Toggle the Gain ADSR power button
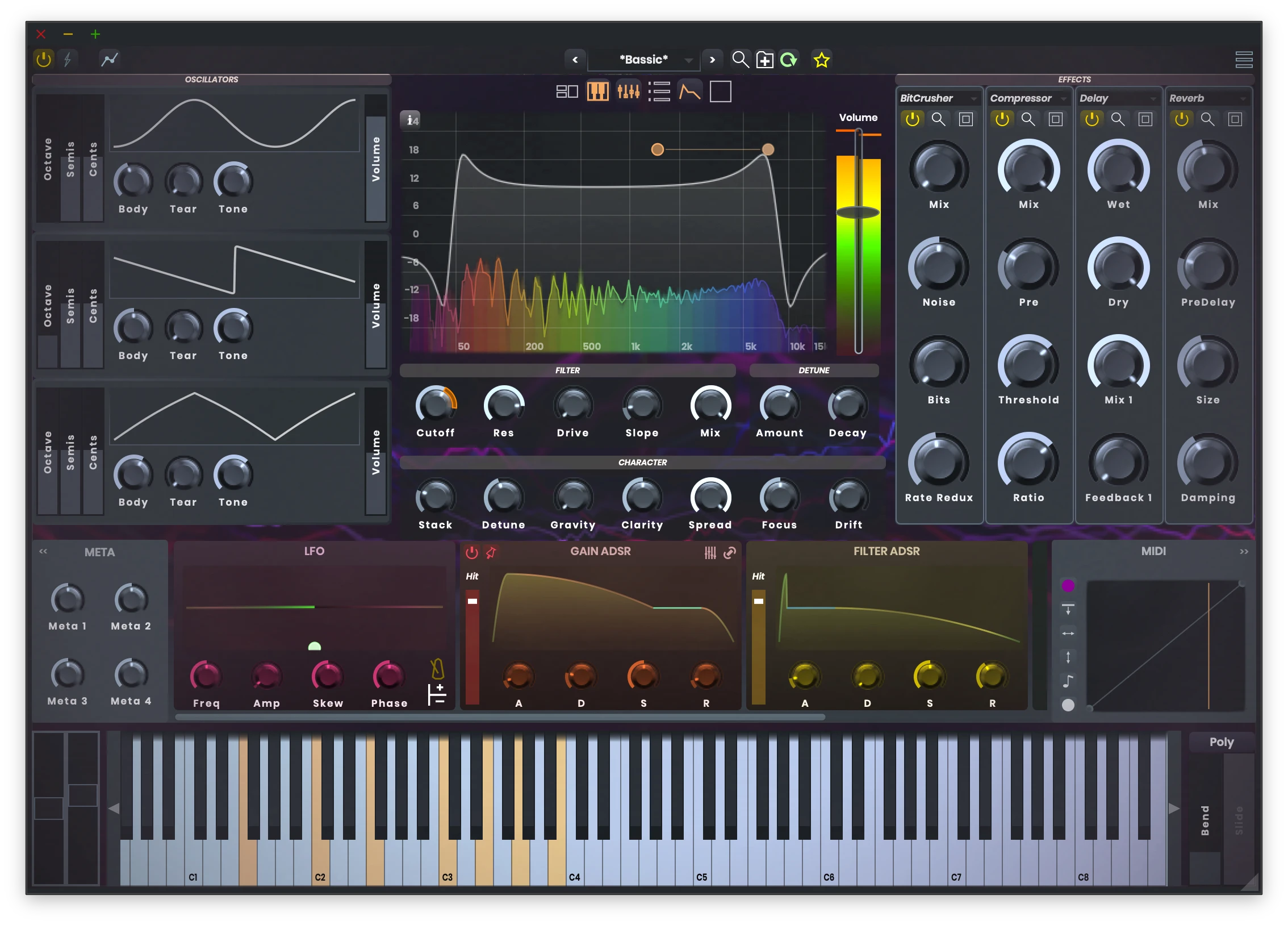 471,552
